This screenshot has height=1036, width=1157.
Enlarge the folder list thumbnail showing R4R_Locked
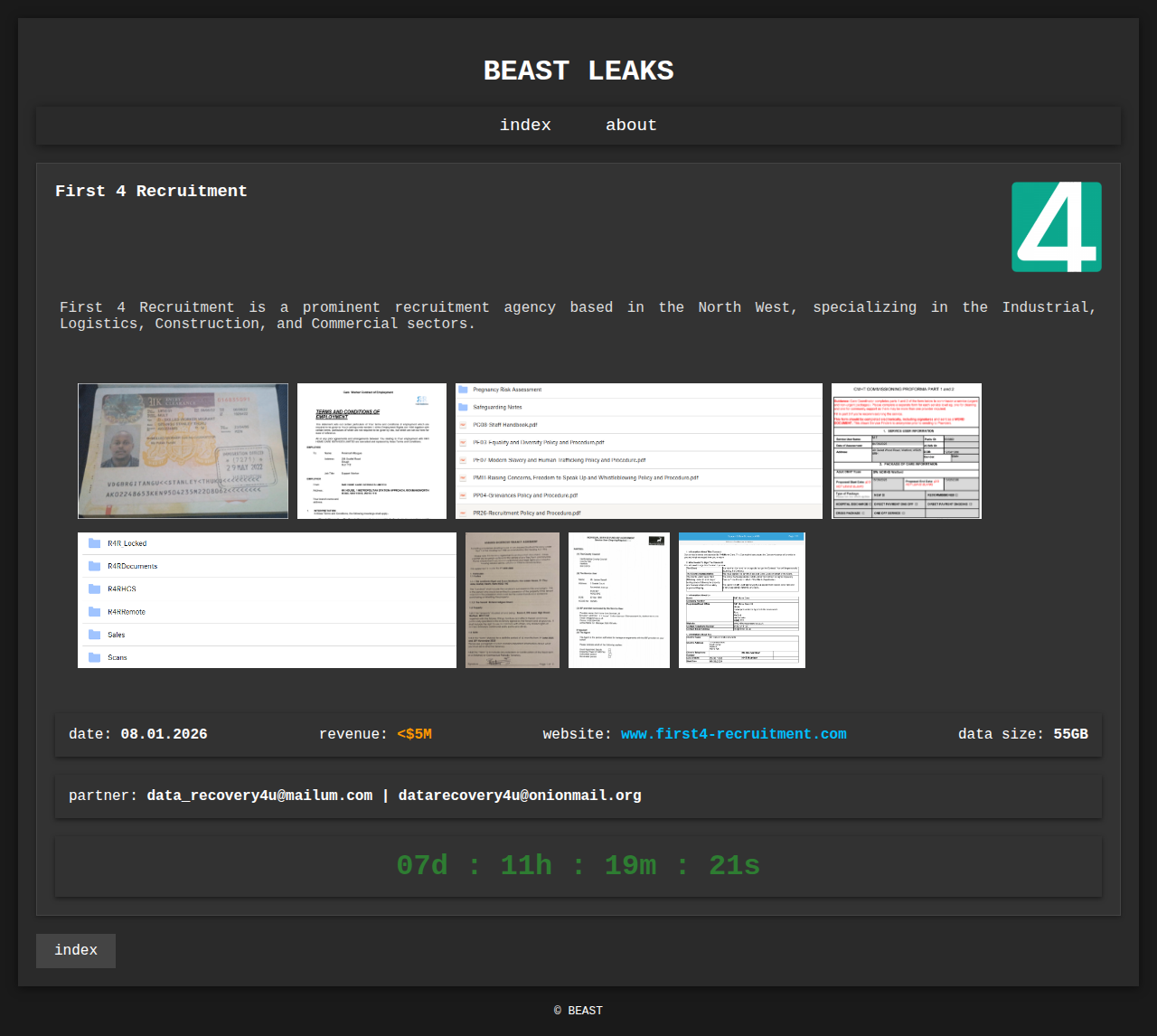click(x=267, y=600)
